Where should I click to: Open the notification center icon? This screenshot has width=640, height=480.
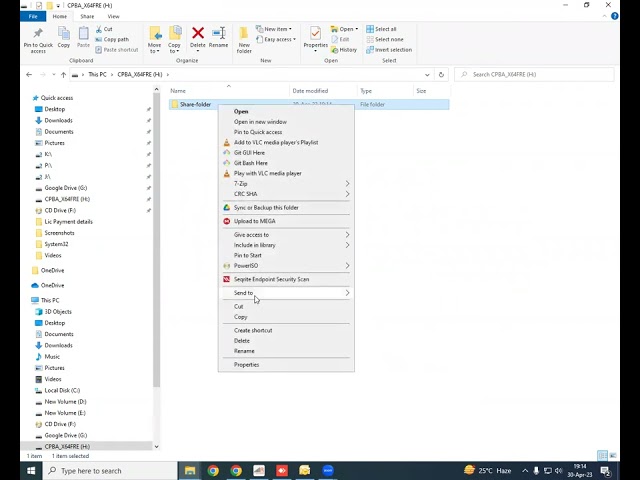point(606,471)
